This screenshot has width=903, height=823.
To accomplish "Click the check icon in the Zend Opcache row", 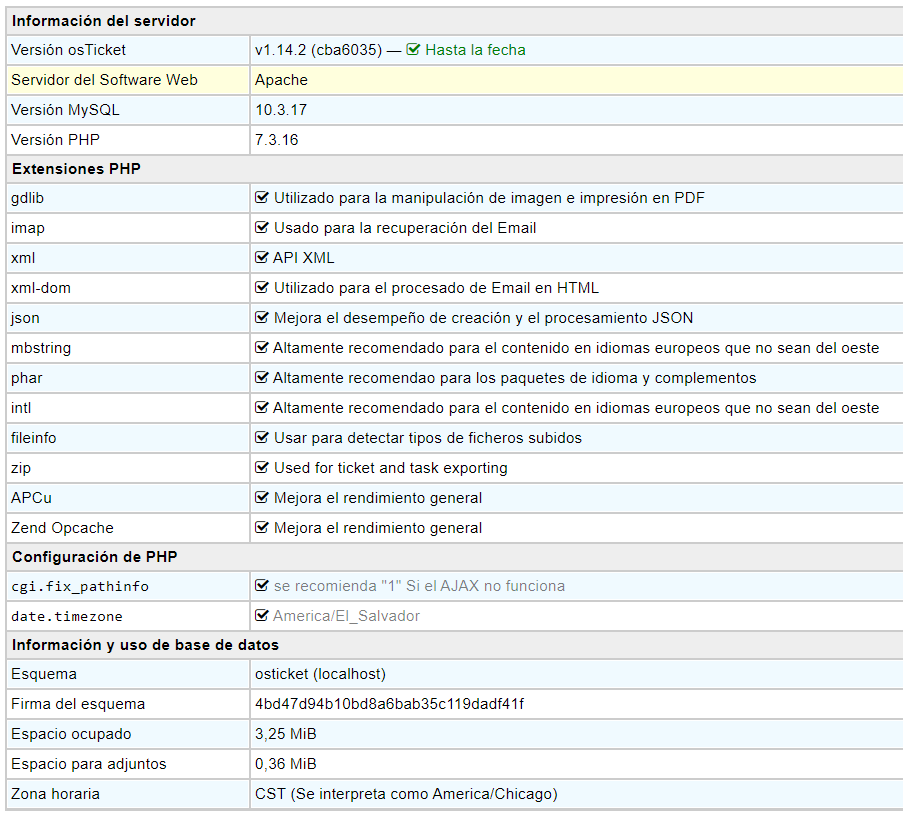I will (261, 527).
